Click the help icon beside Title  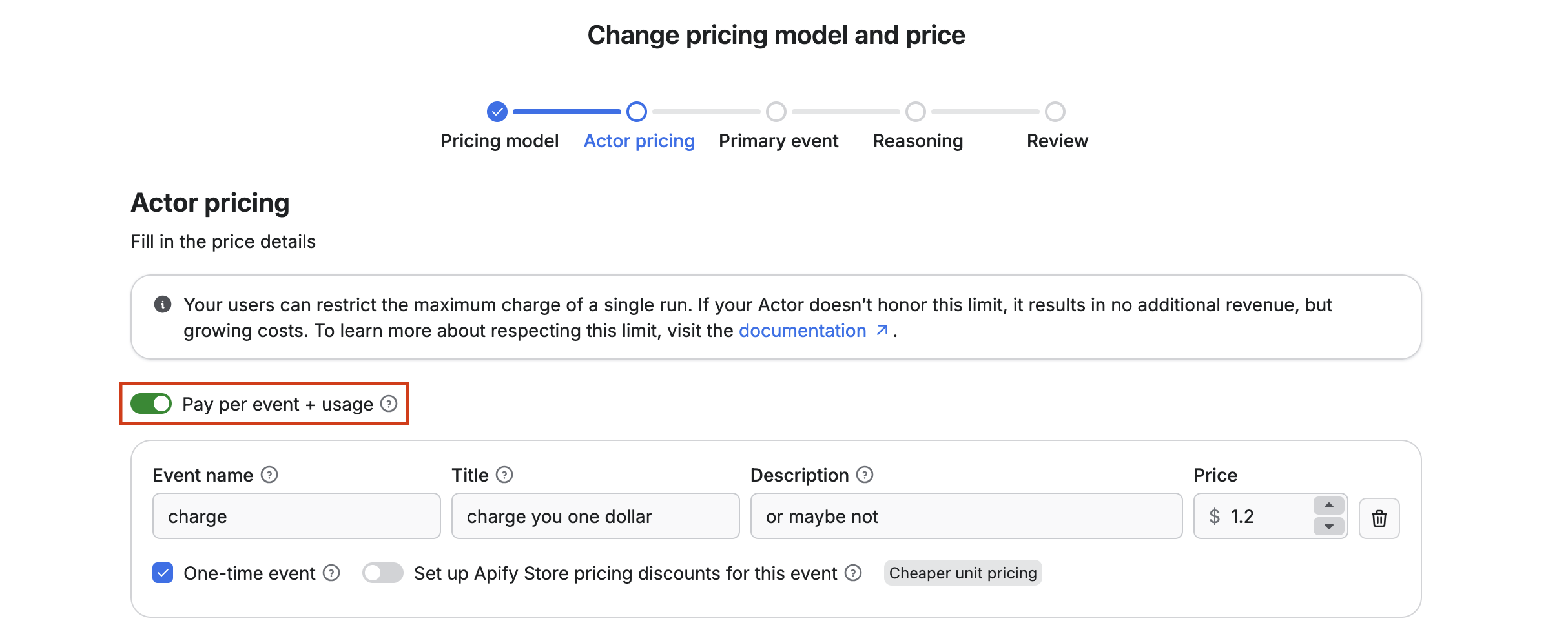pyautogui.click(x=505, y=475)
